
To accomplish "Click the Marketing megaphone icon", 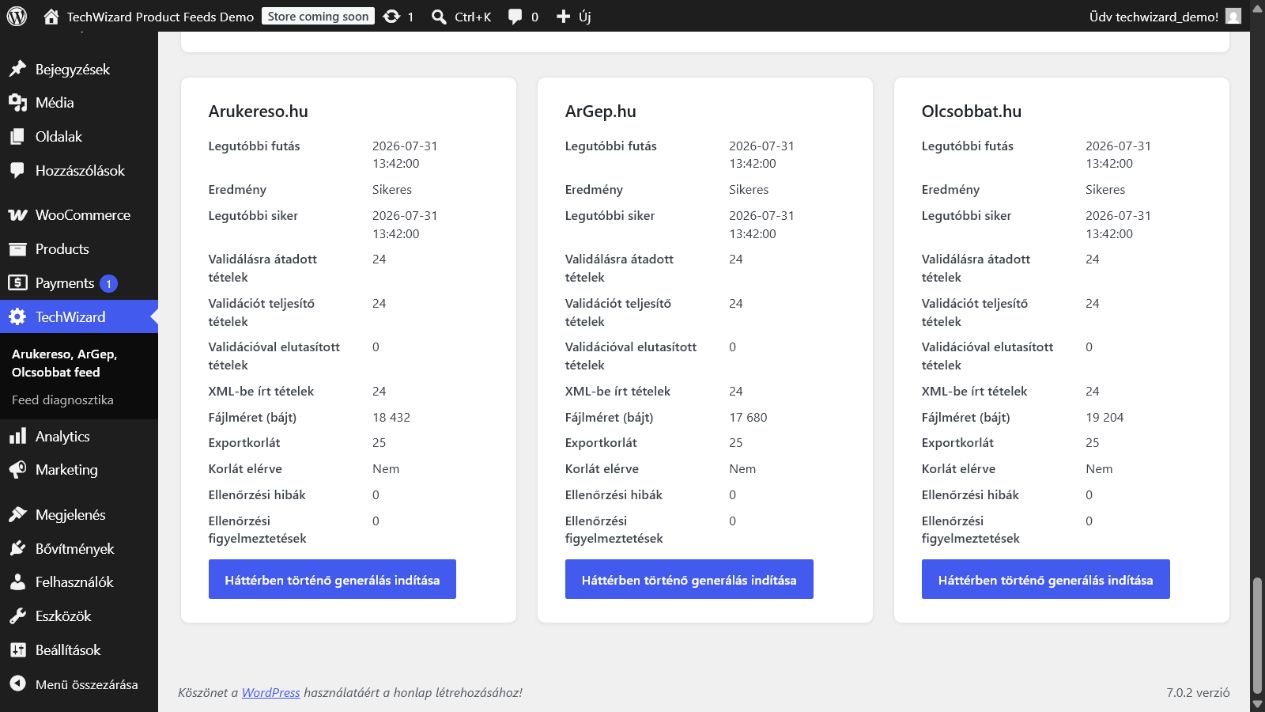I will coord(17,469).
